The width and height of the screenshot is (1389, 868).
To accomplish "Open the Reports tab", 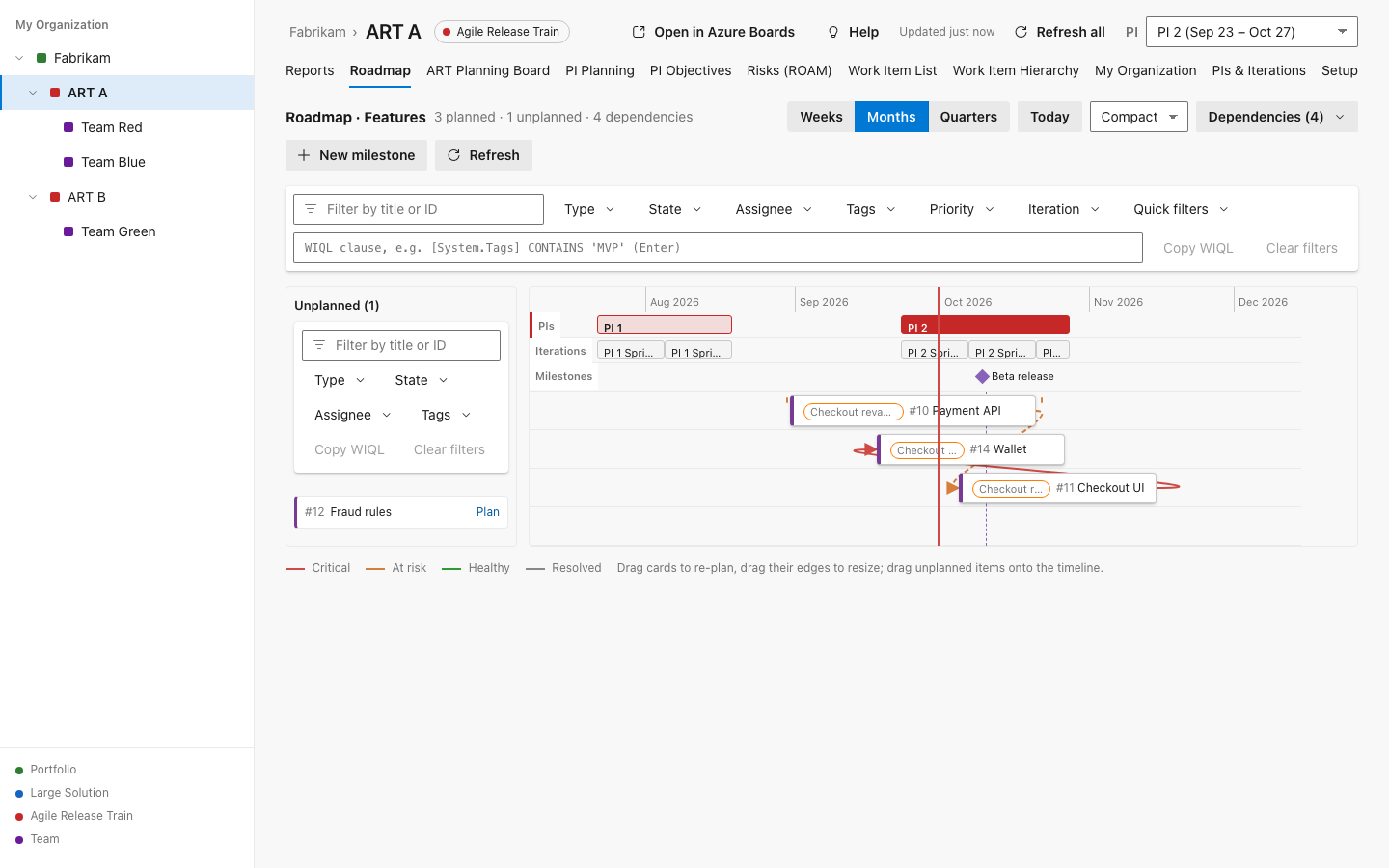I will [310, 70].
